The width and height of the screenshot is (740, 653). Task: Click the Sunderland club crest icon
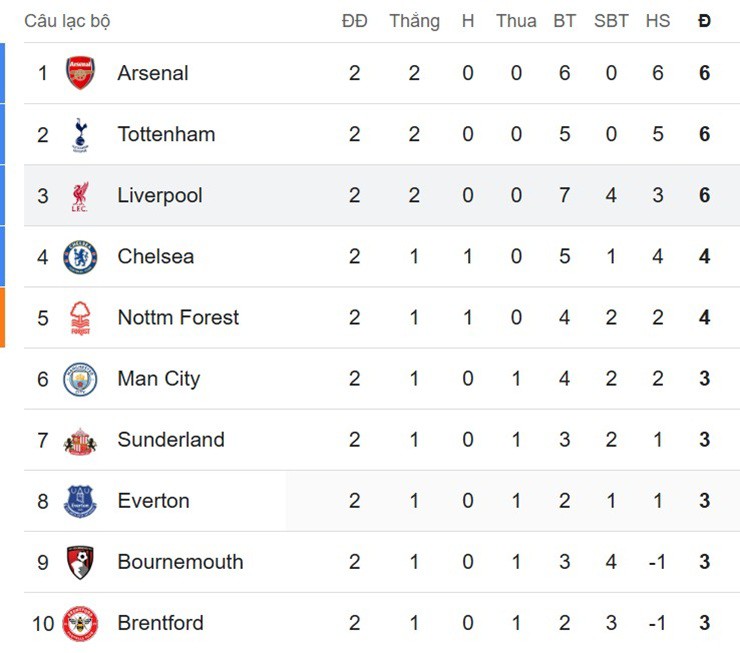80,440
